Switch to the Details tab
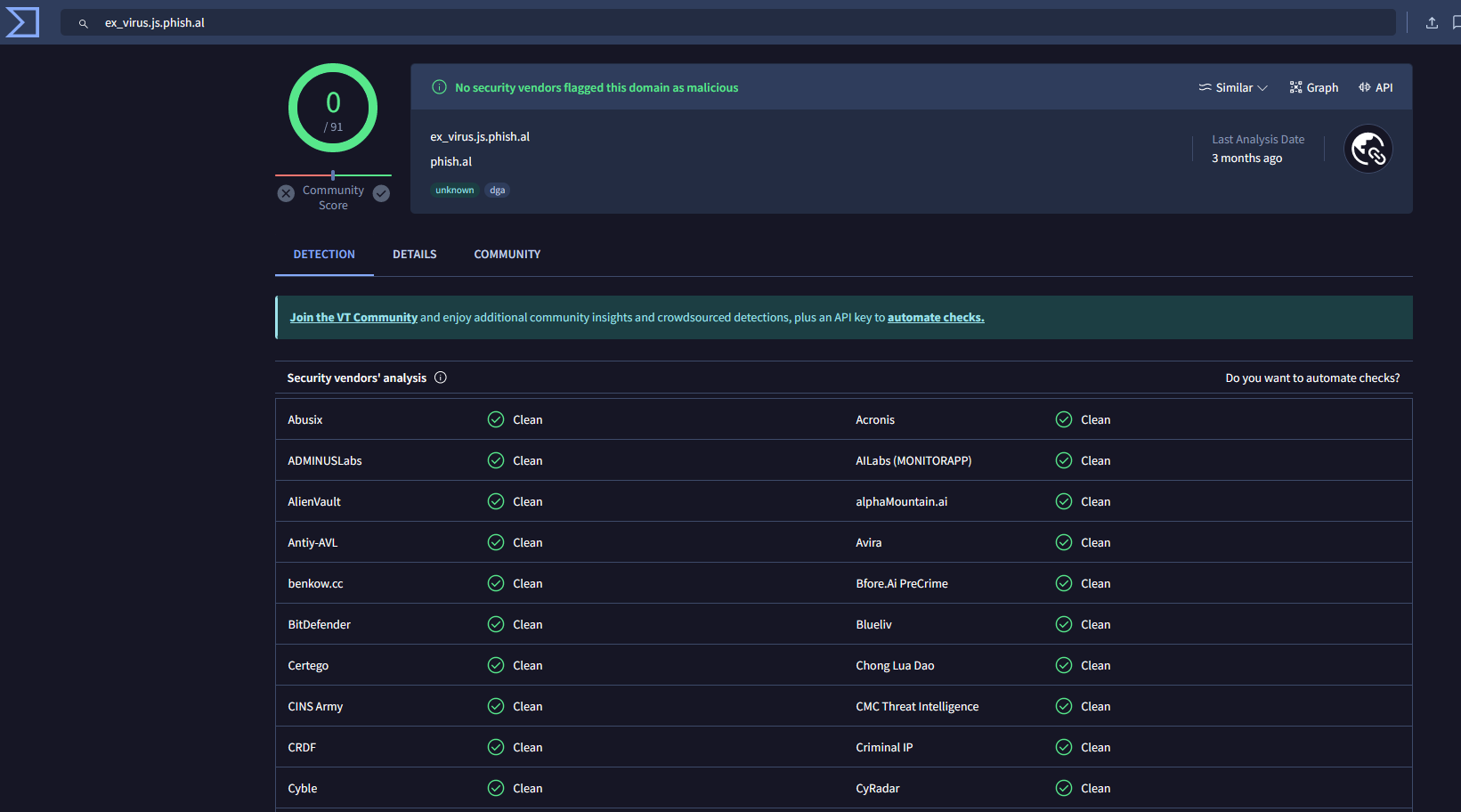This screenshot has height=812, width=1461. [414, 255]
